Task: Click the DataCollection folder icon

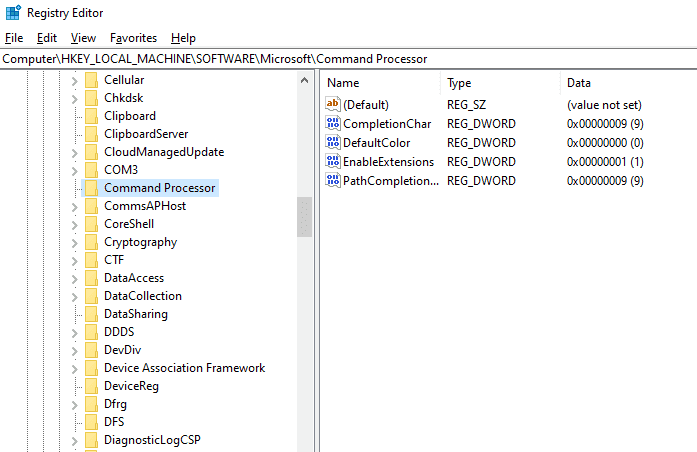Action: [91, 296]
